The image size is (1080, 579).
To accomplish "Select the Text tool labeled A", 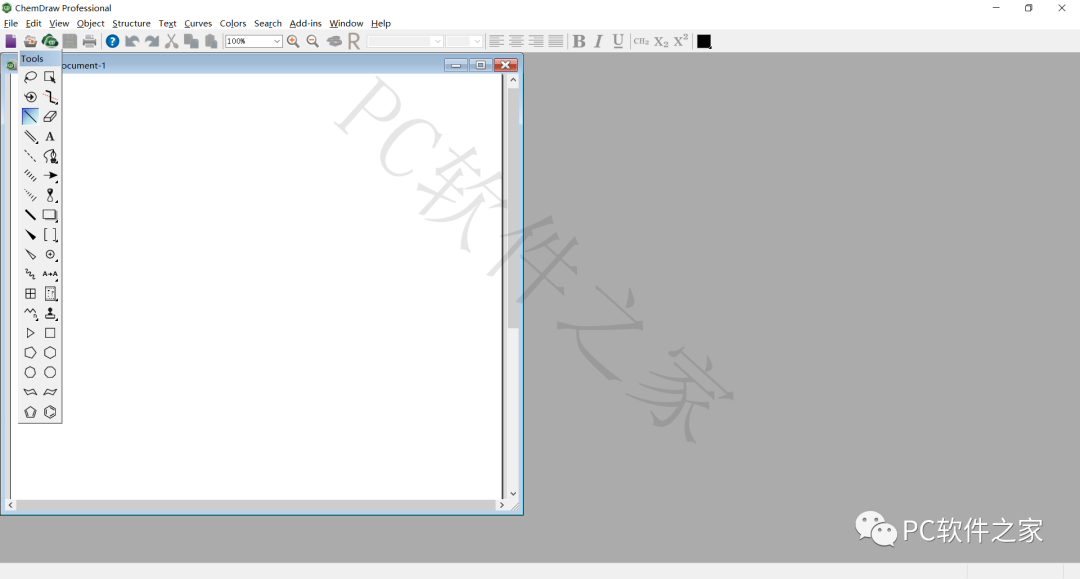I will tap(50, 136).
